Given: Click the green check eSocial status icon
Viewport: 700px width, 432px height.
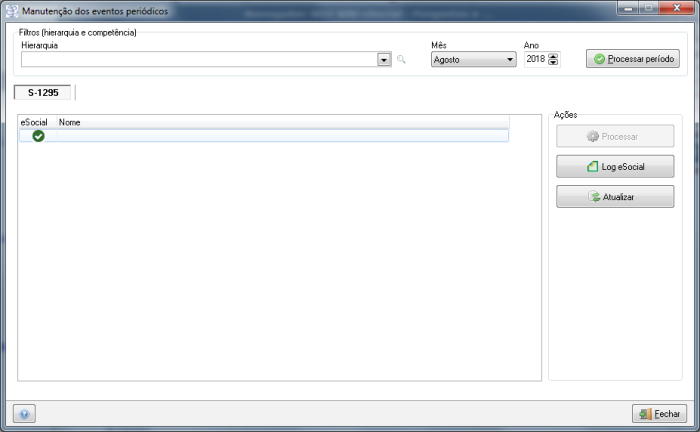Looking at the screenshot, I should 38,136.
